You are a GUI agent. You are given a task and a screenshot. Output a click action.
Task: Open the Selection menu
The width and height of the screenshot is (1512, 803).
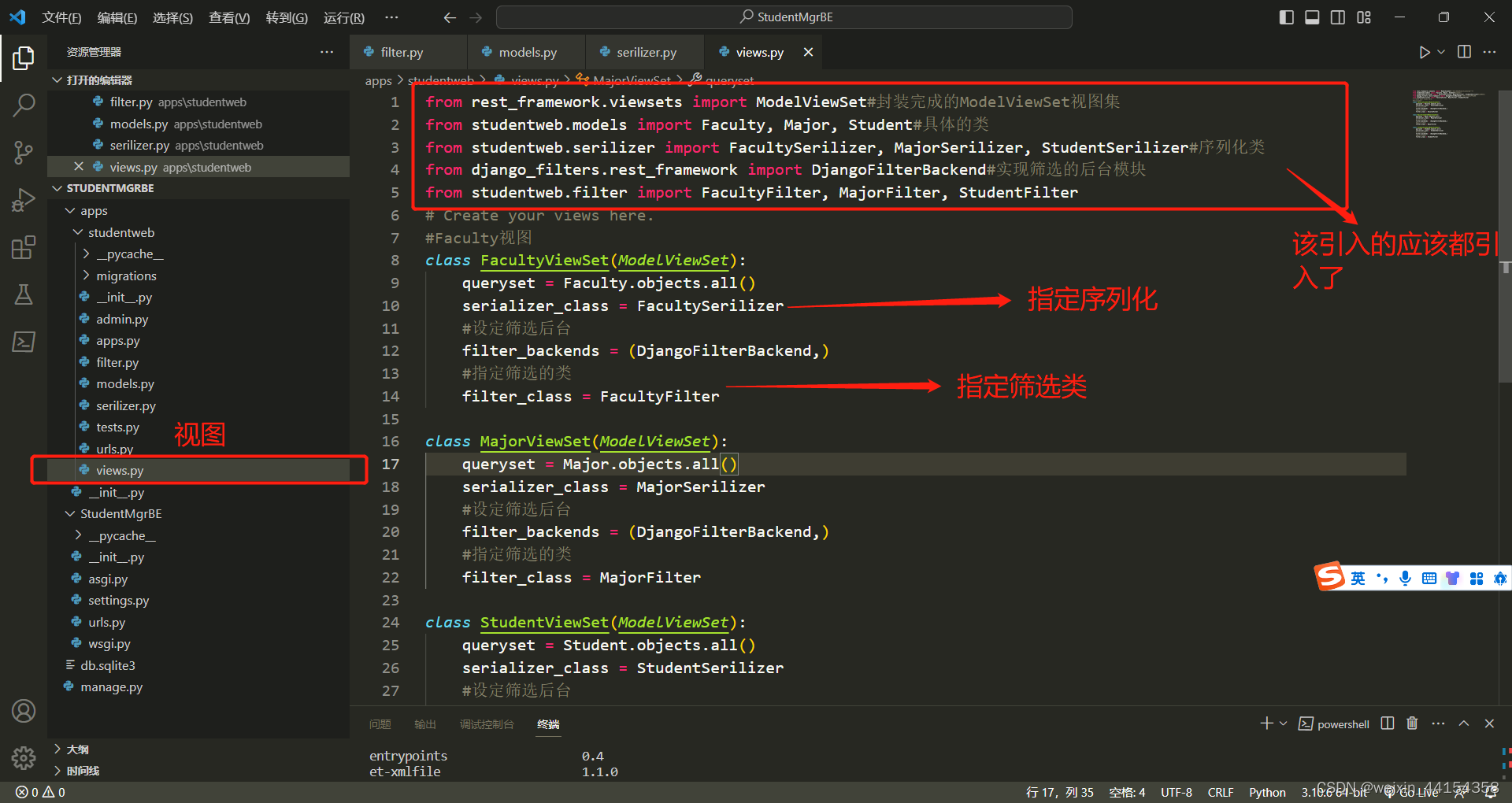point(172,17)
